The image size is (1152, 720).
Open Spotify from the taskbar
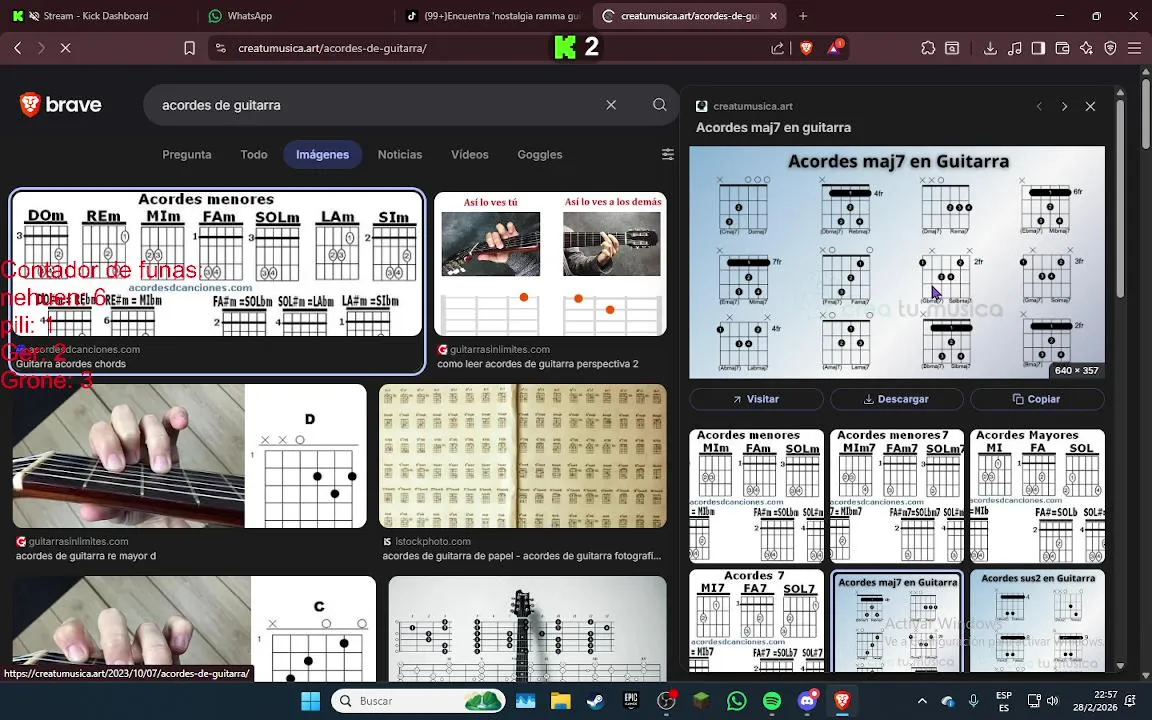pyautogui.click(x=771, y=701)
